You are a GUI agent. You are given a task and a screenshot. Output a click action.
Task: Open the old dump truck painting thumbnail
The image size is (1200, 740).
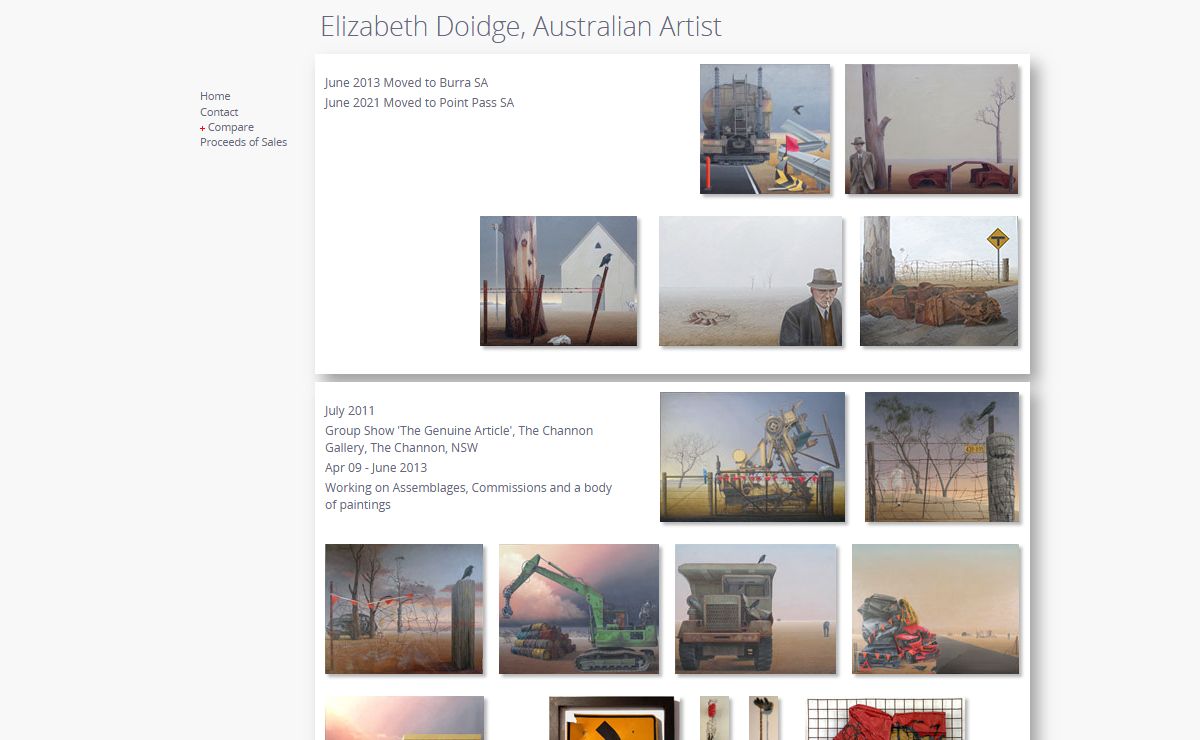click(755, 609)
